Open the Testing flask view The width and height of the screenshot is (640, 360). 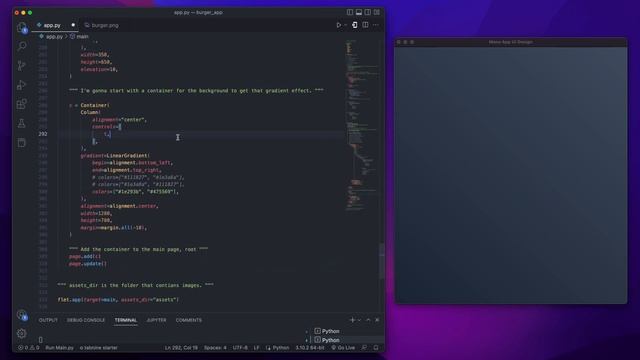[x=22, y=123]
